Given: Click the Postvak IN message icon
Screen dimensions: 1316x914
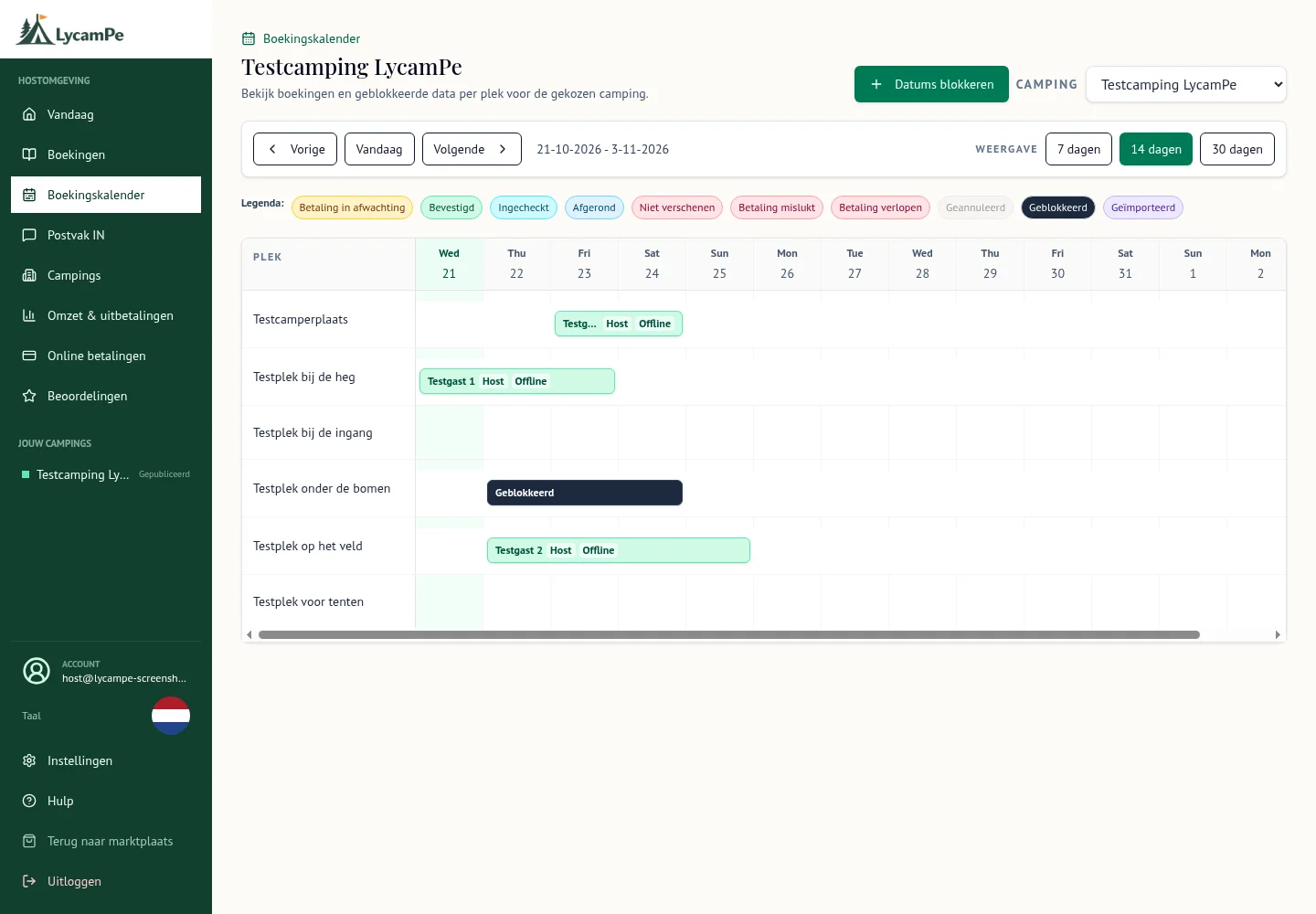Looking at the screenshot, I should [x=29, y=235].
